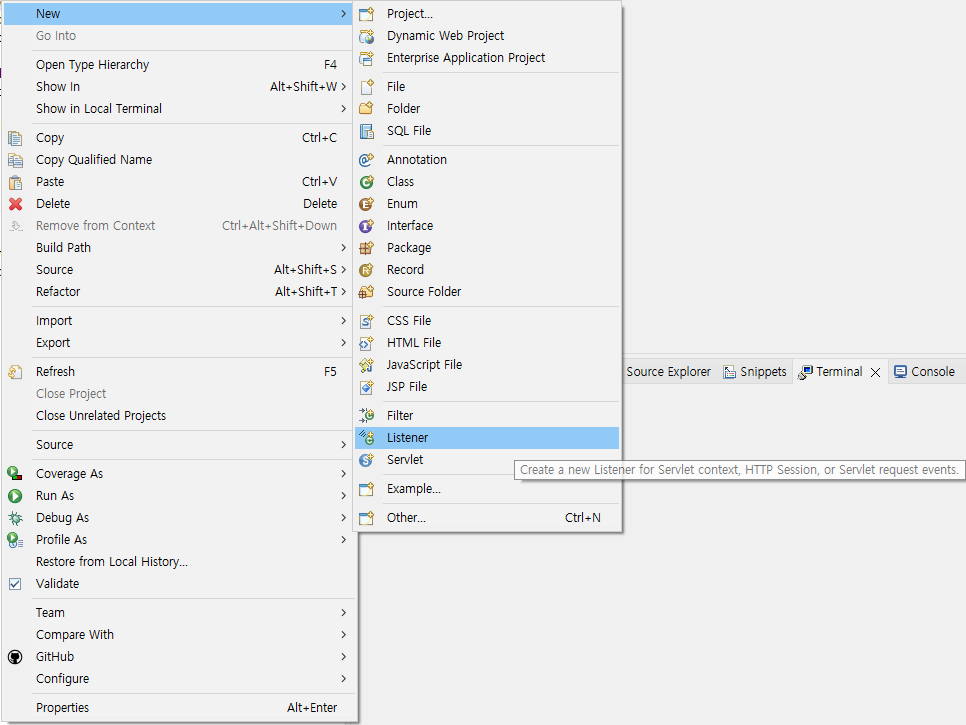Click the Servlet icon
The image size is (966, 725).
(367, 460)
